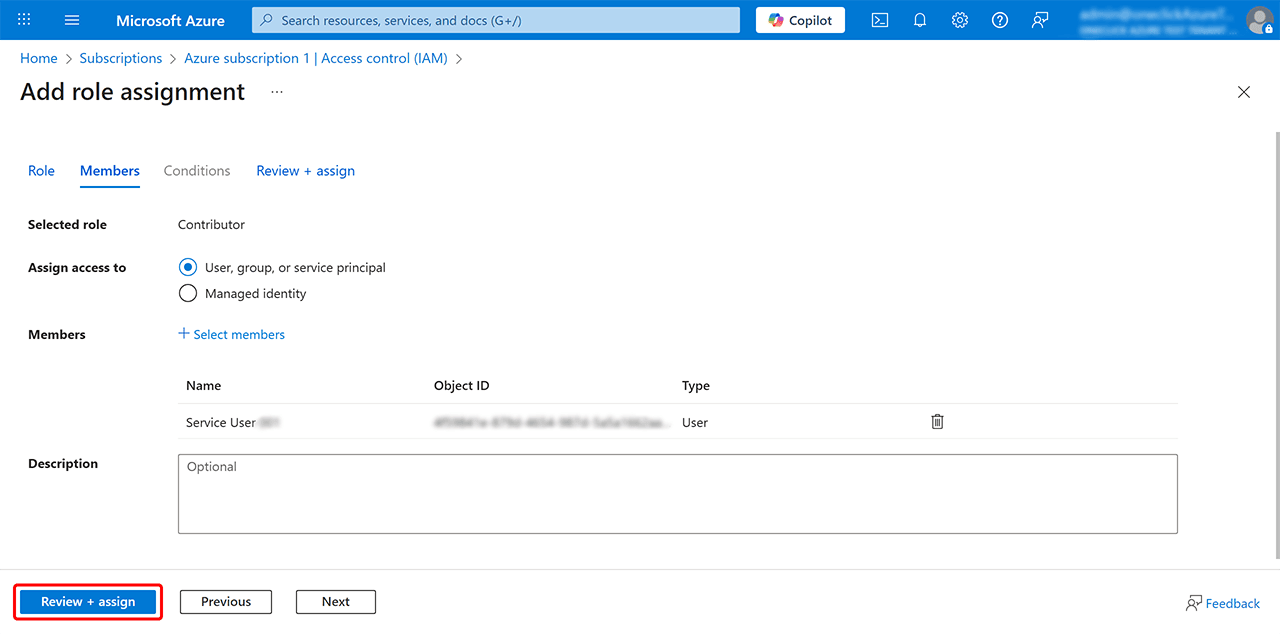The image size is (1280, 634).
Task: Select User, group, or service principal option
Action: pos(188,268)
